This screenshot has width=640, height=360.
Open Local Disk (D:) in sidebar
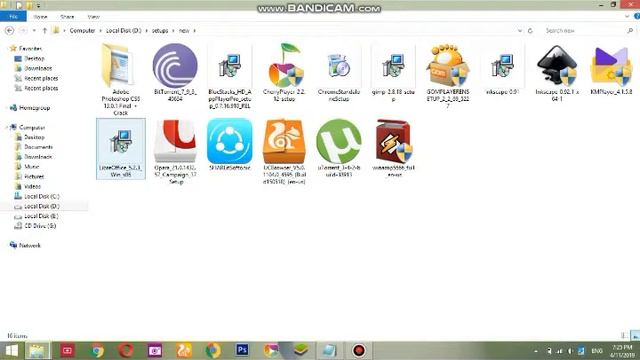click(42, 206)
